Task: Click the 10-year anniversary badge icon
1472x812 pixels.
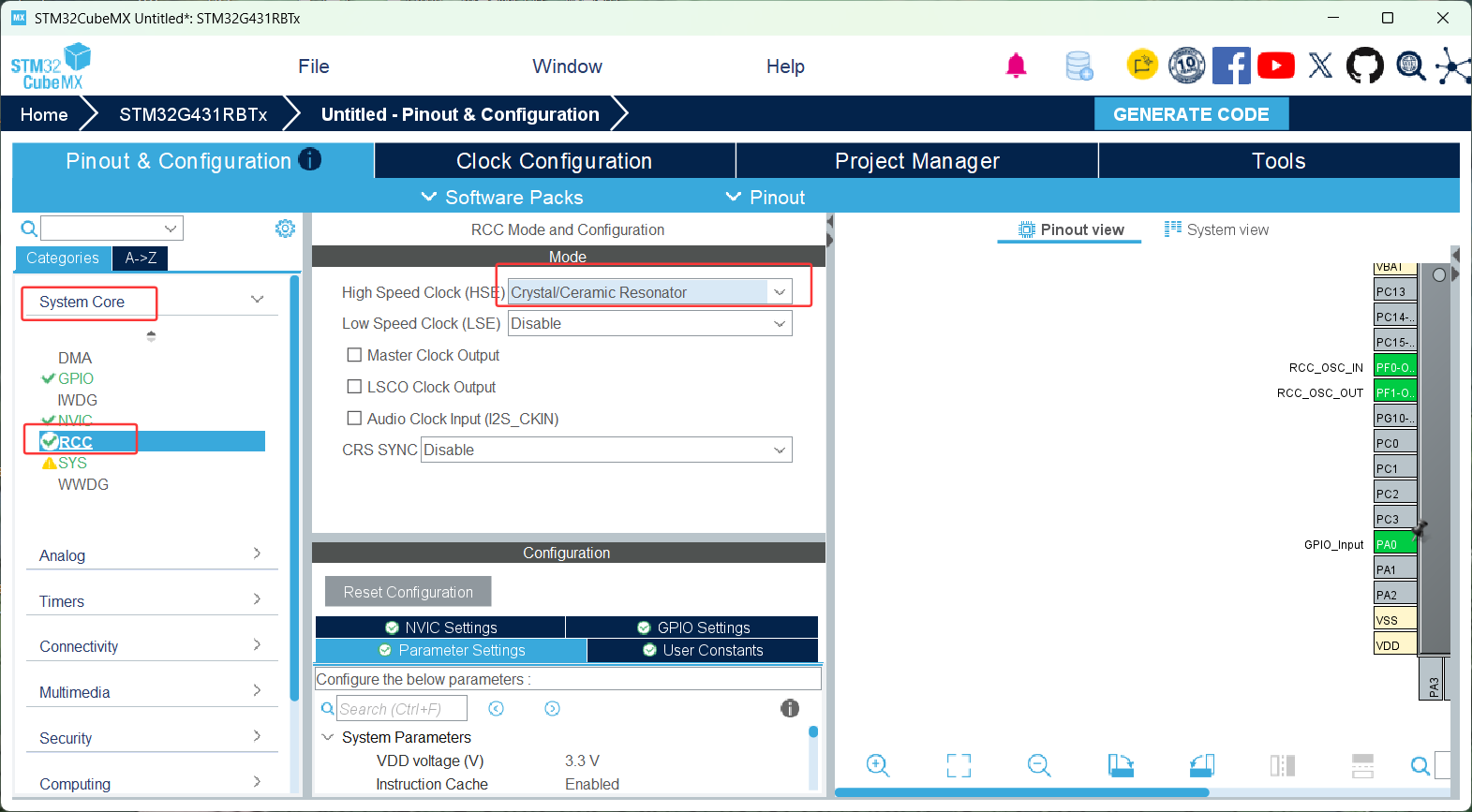Action: [x=1187, y=65]
